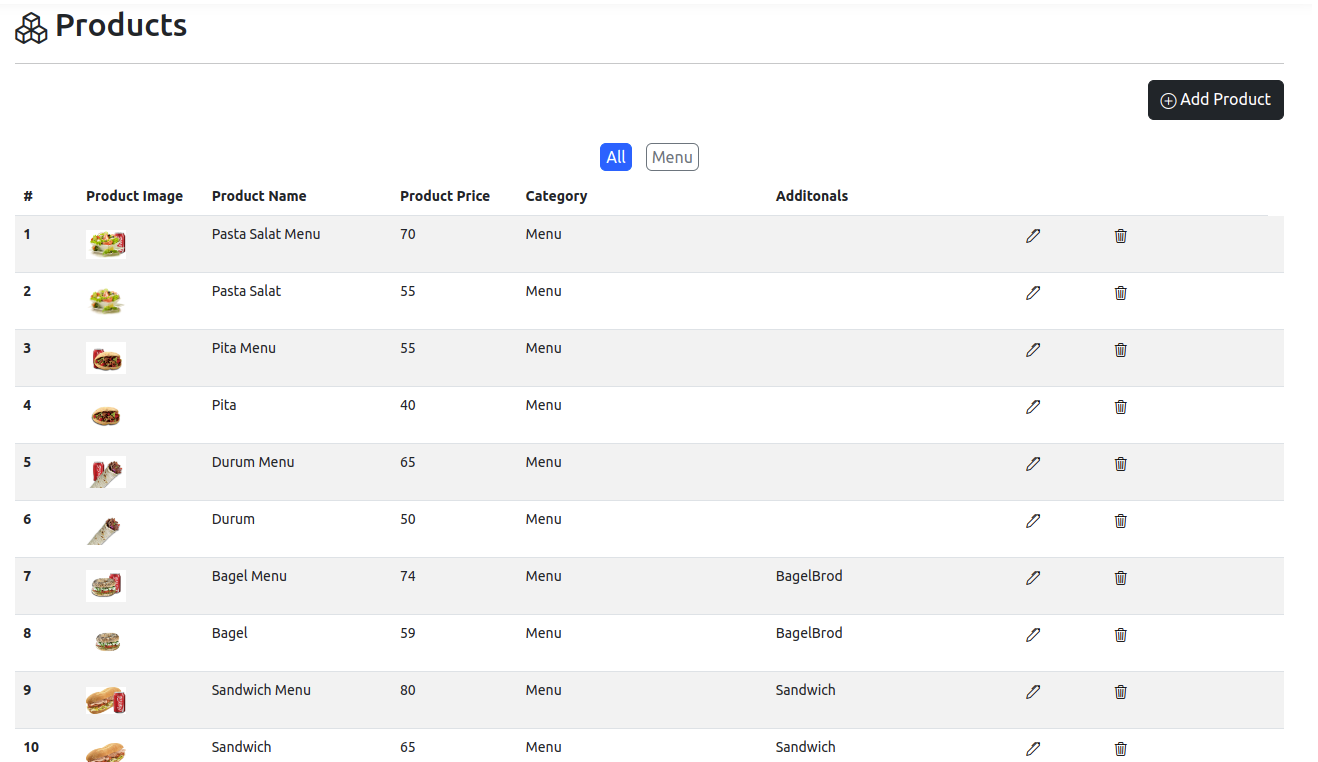Click pencil icon for Sandwich Menu
Image resolution: width=1318 pixels, height=762 pixels.
1033,692
